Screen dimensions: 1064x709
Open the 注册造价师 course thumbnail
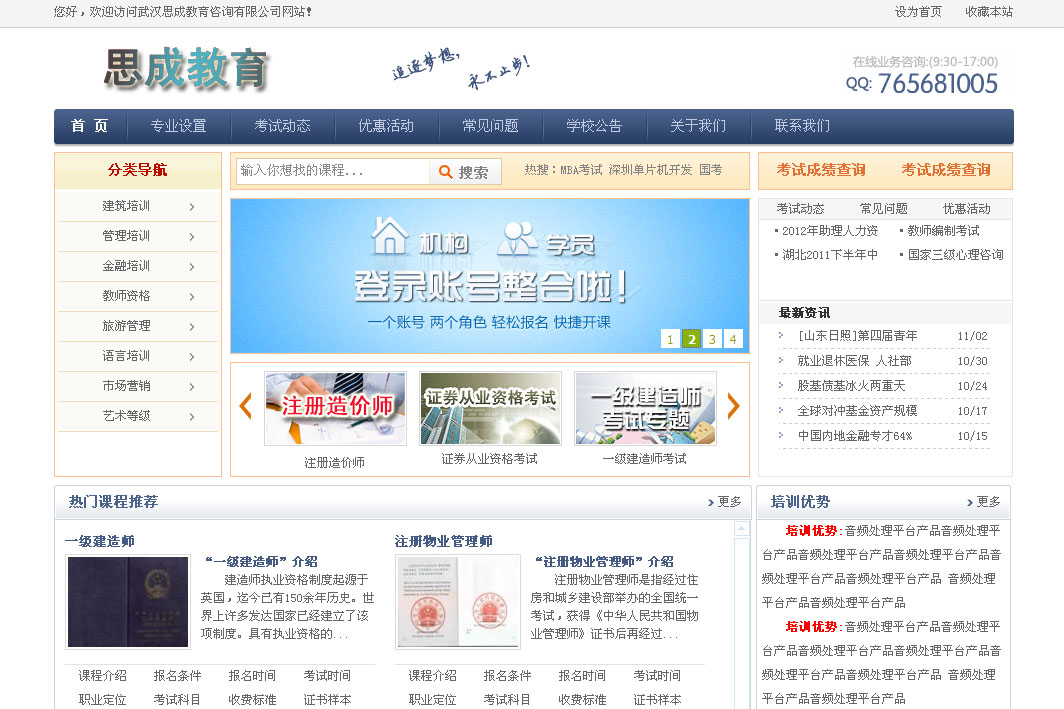pos(335,408)
